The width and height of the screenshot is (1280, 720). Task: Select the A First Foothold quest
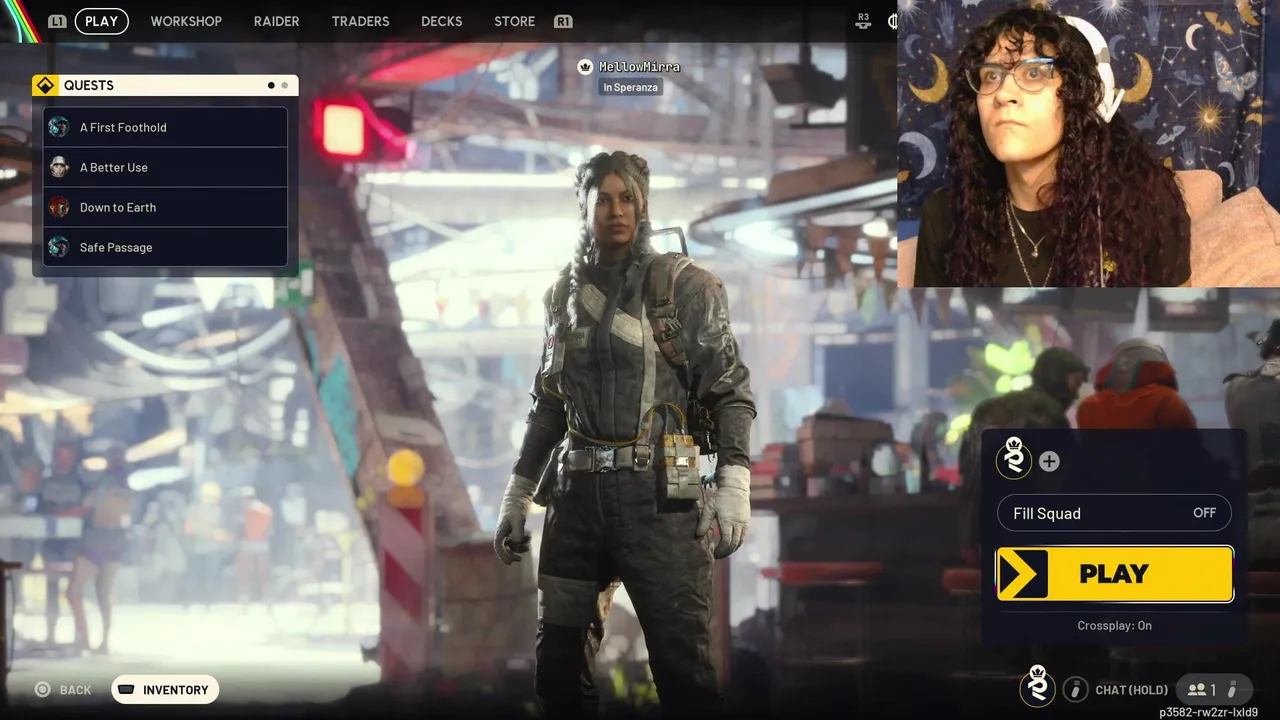pos(165,127)
